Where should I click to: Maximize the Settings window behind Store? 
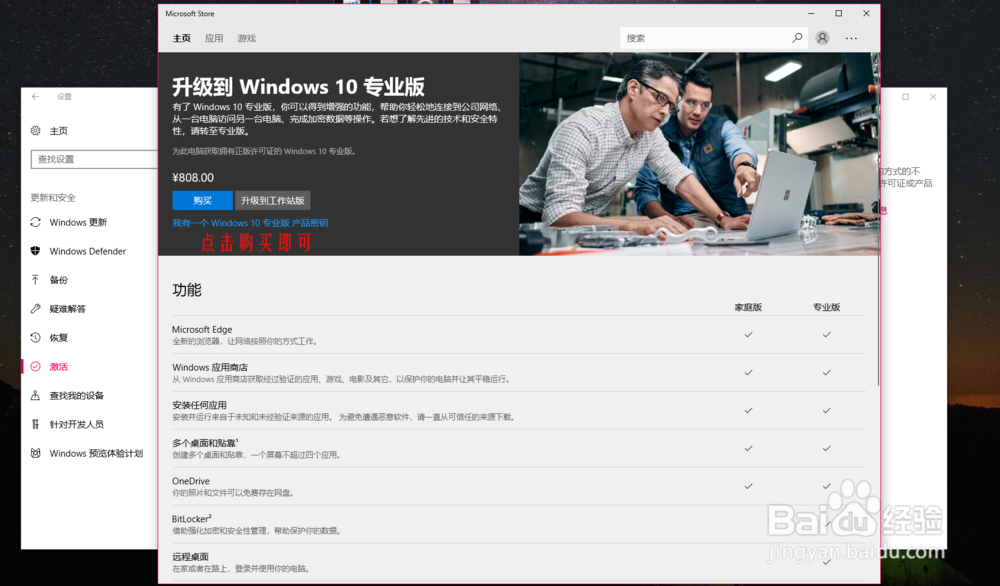click(x=905, y=97)
